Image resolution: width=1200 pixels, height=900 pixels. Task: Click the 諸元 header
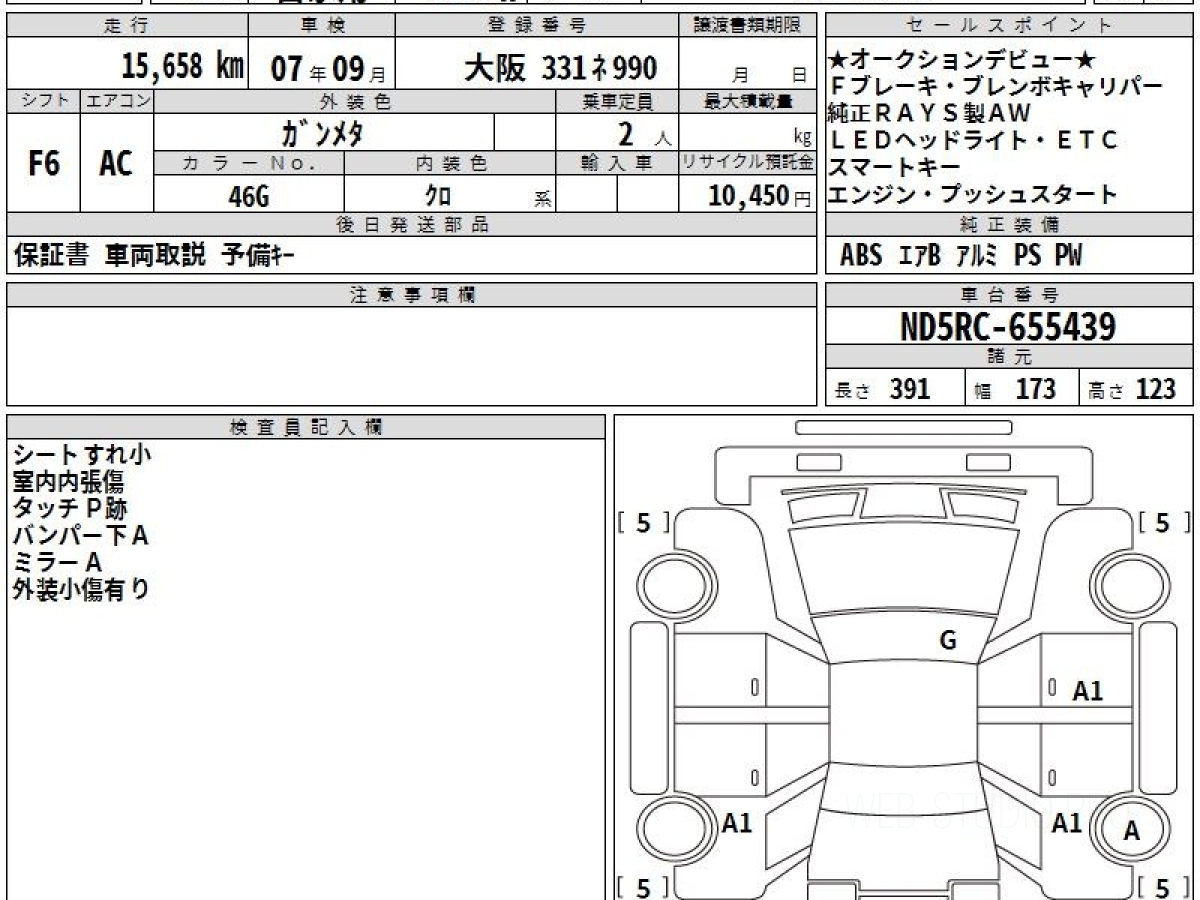(x=1009, y=357)
